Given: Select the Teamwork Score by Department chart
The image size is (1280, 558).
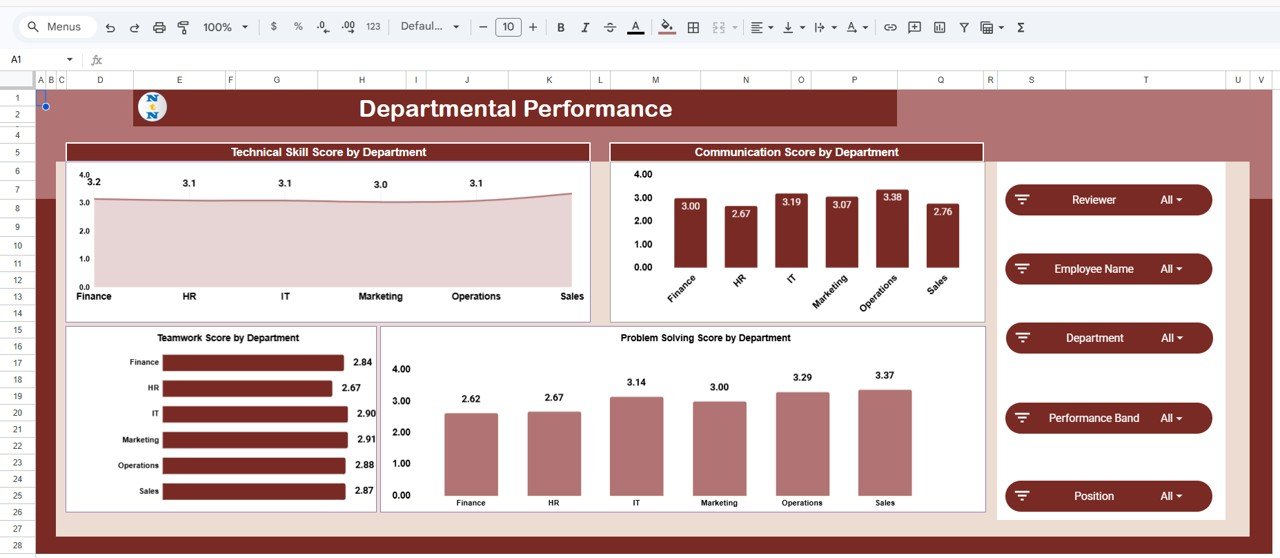Looking at the screenshot, I should tap(221, 419).
